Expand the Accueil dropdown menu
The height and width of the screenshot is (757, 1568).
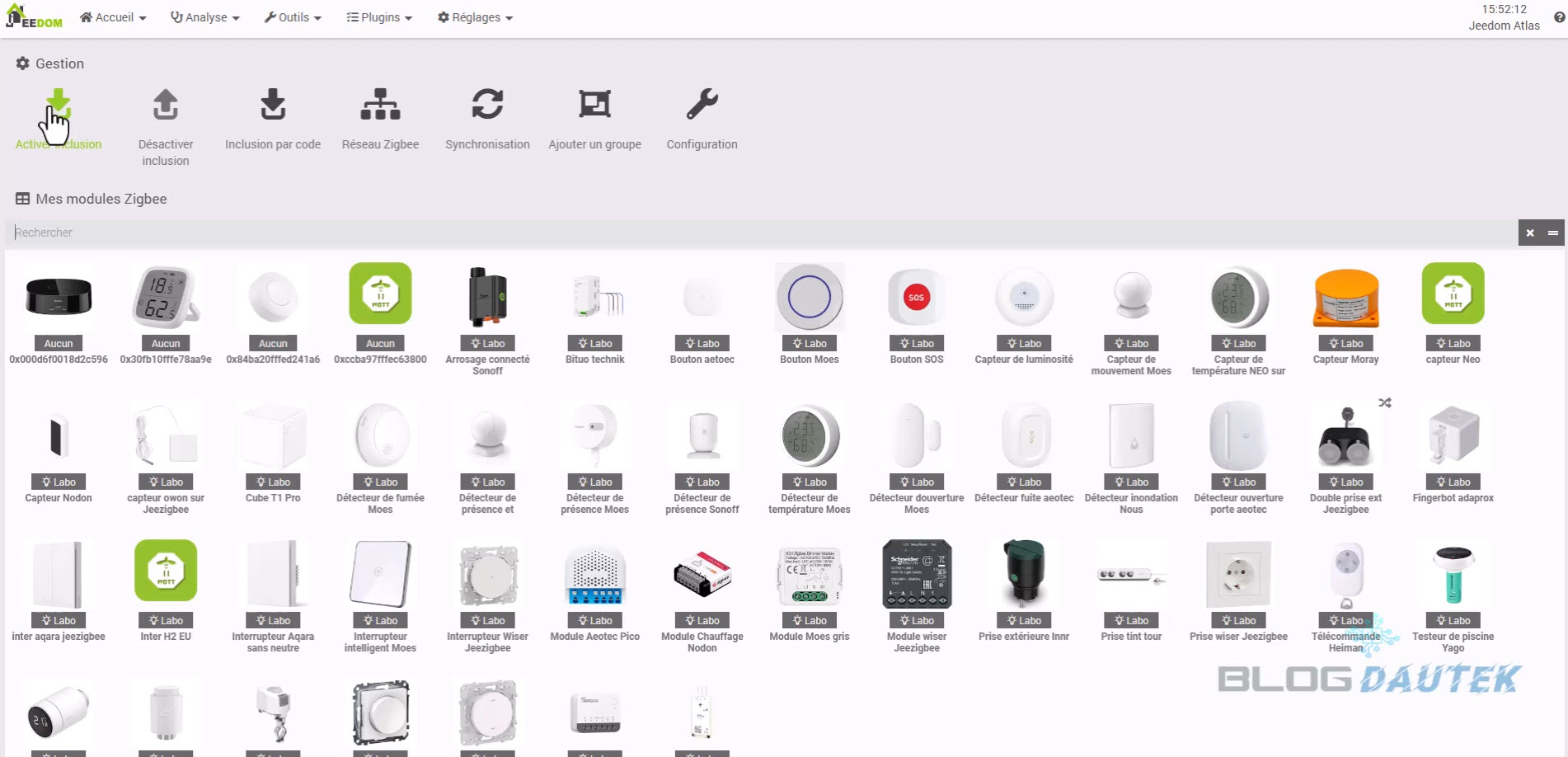[x=113, y=17]
